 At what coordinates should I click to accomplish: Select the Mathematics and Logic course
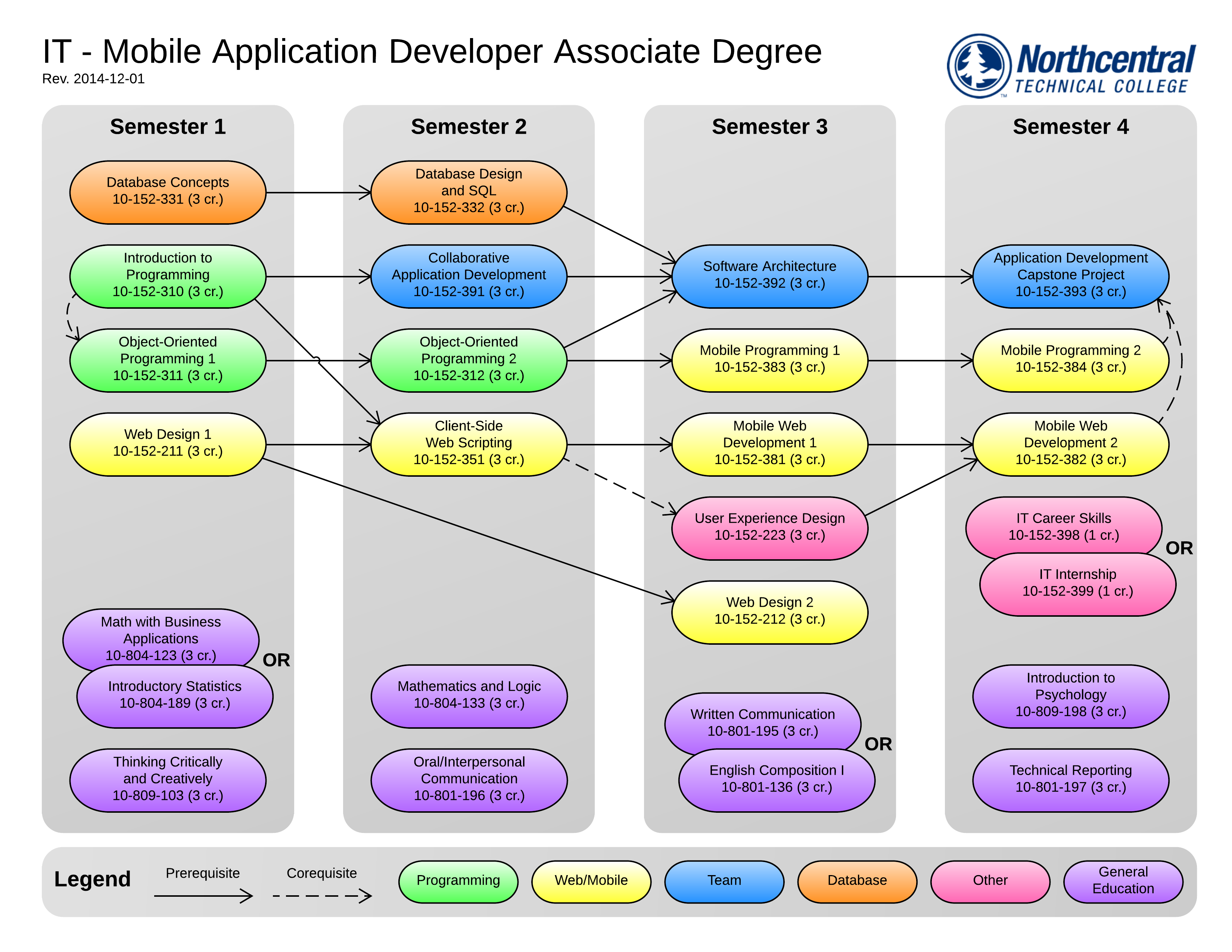coord(468,696)
